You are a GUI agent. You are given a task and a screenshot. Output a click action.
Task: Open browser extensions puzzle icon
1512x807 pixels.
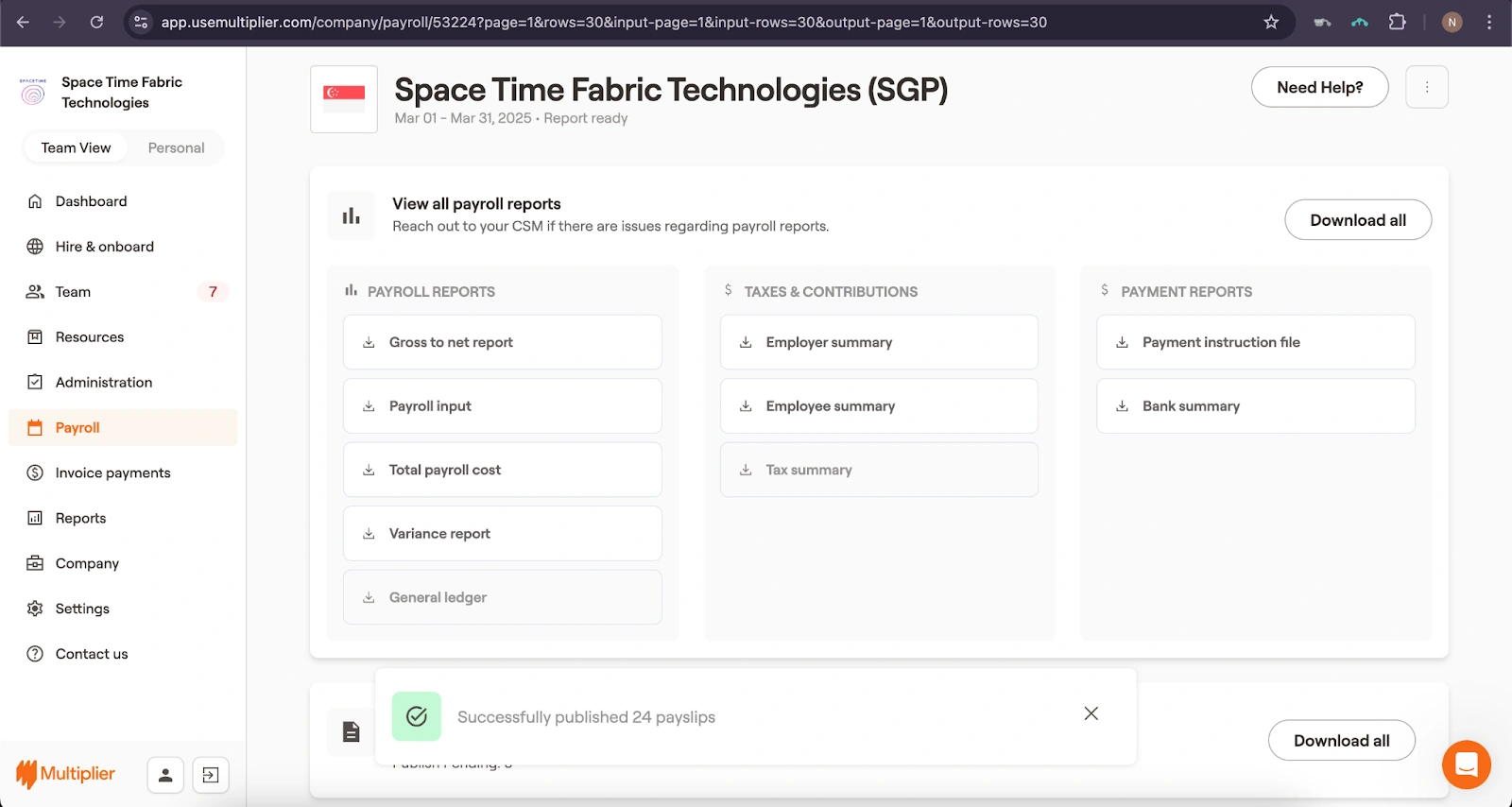tap(1397, 22)
